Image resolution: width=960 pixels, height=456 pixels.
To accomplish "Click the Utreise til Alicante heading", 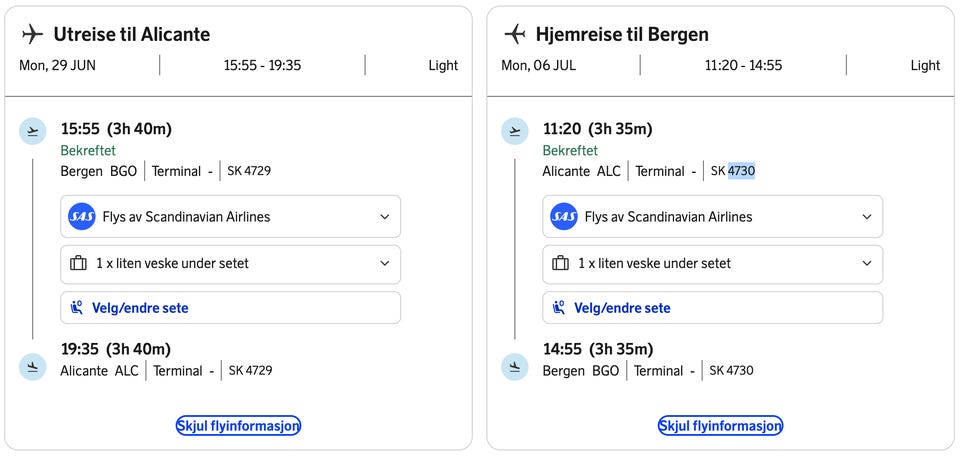I will click(x=132, y=34).
